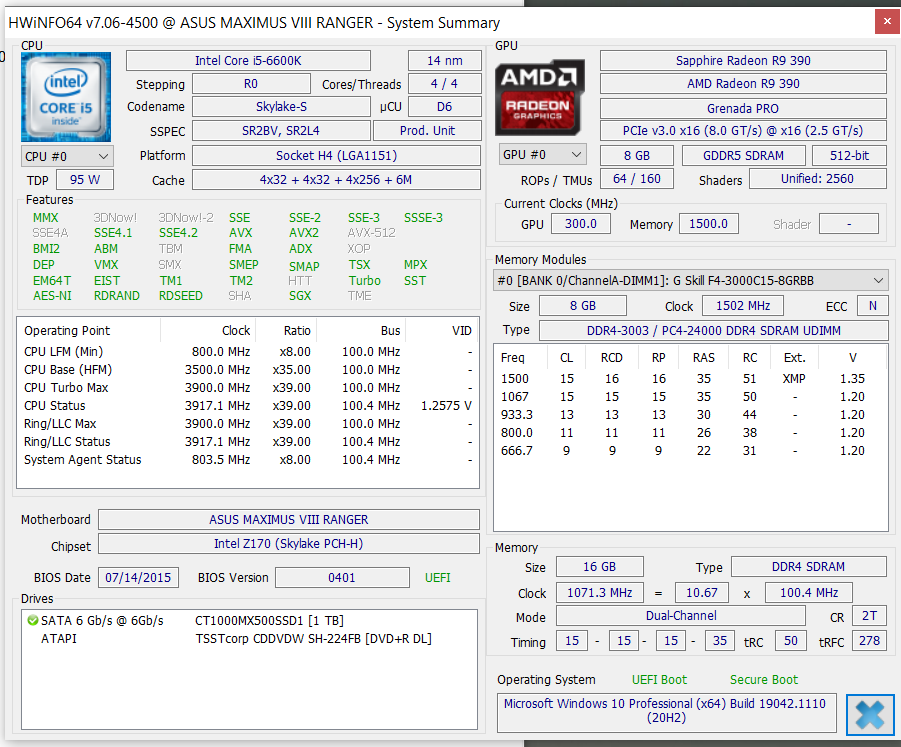Image resolution: width=901 pixels, height=747 pixels.
Task: Open the GPU #0 selector dropdown
Action: coord(542,155)
